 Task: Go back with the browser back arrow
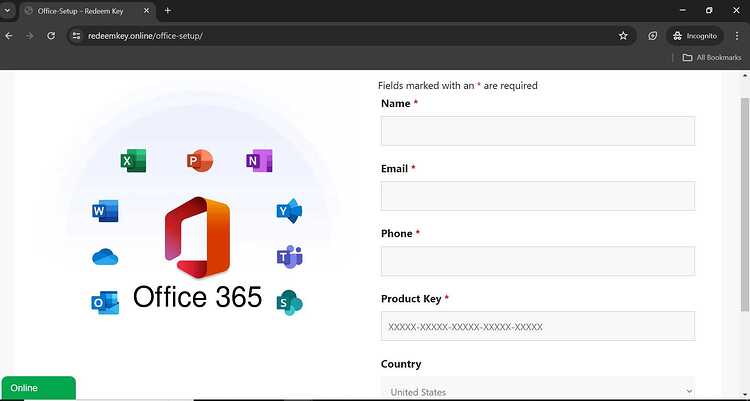[x=9, y=36]
